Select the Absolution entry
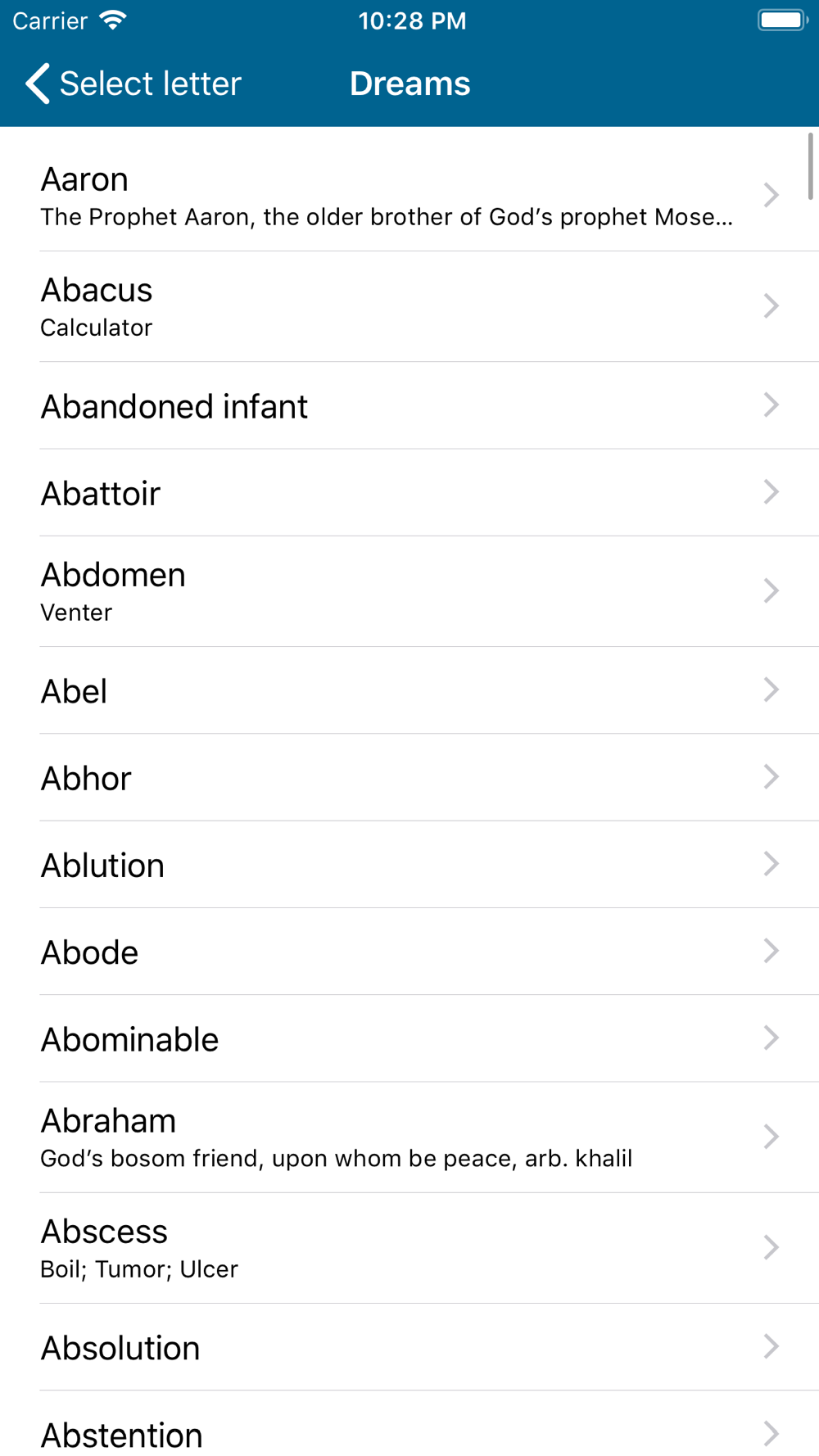 coord(409,1347)
